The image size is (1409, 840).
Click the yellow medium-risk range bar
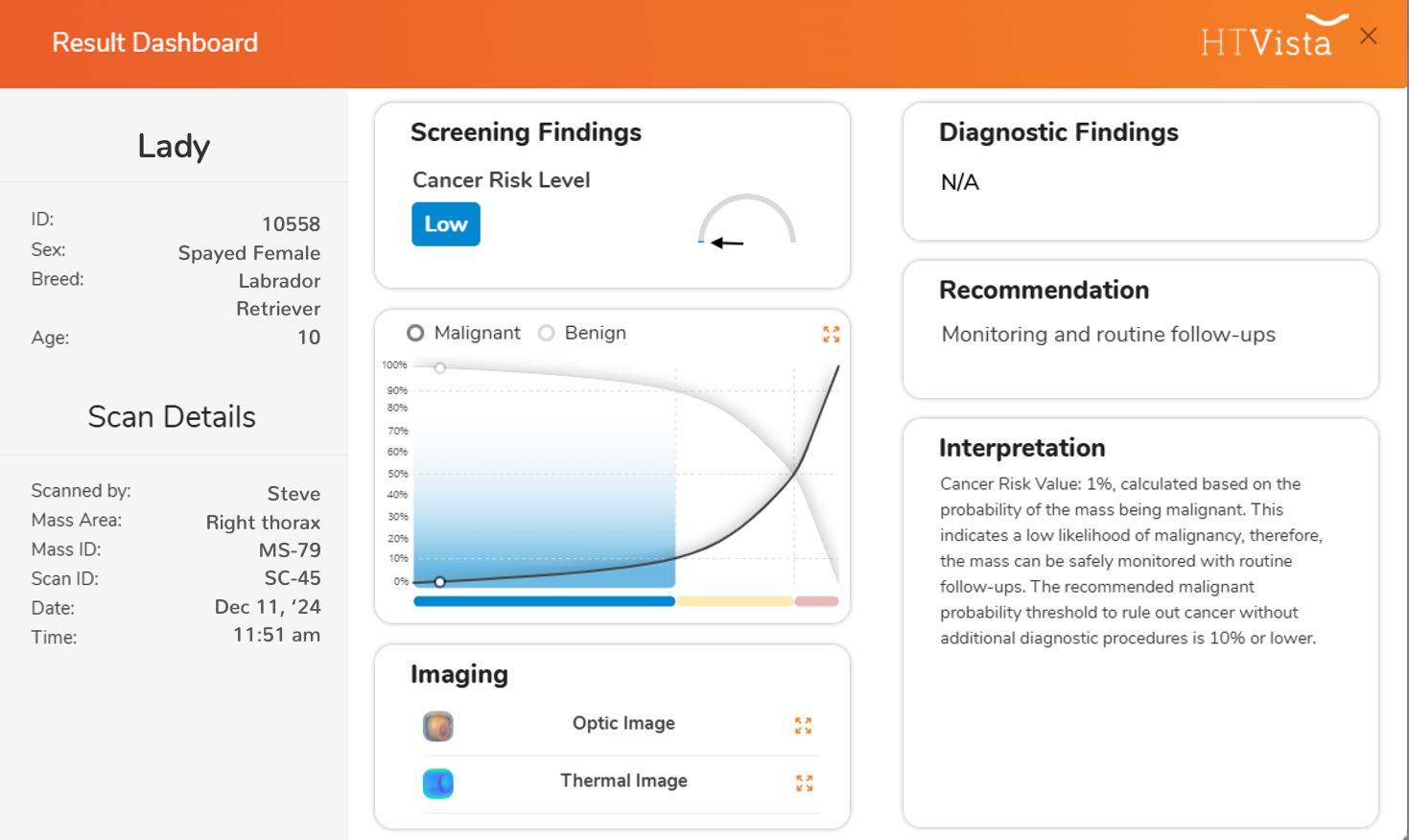pyautogui.click(x=735, y=601)
